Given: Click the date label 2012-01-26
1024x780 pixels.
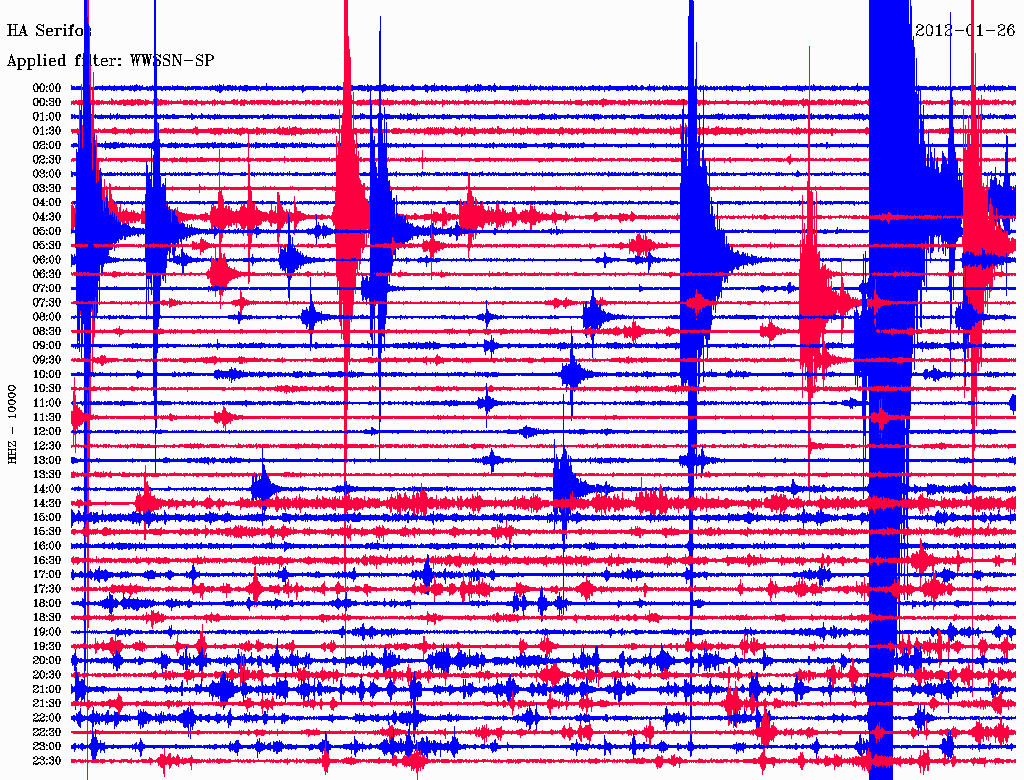Looking at the screenshot, I should [965, 30].
